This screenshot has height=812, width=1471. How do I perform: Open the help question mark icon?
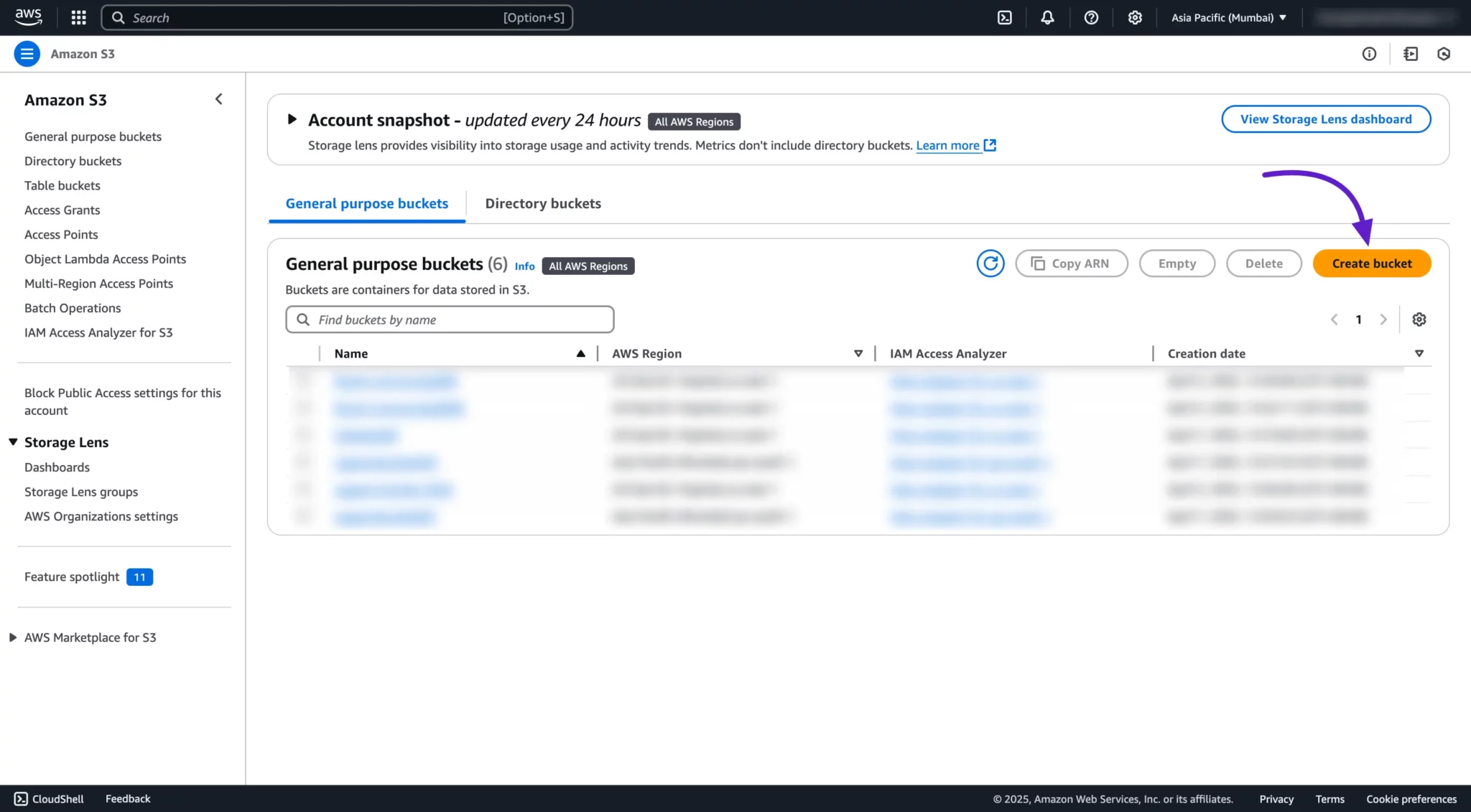click(1091, 18)
